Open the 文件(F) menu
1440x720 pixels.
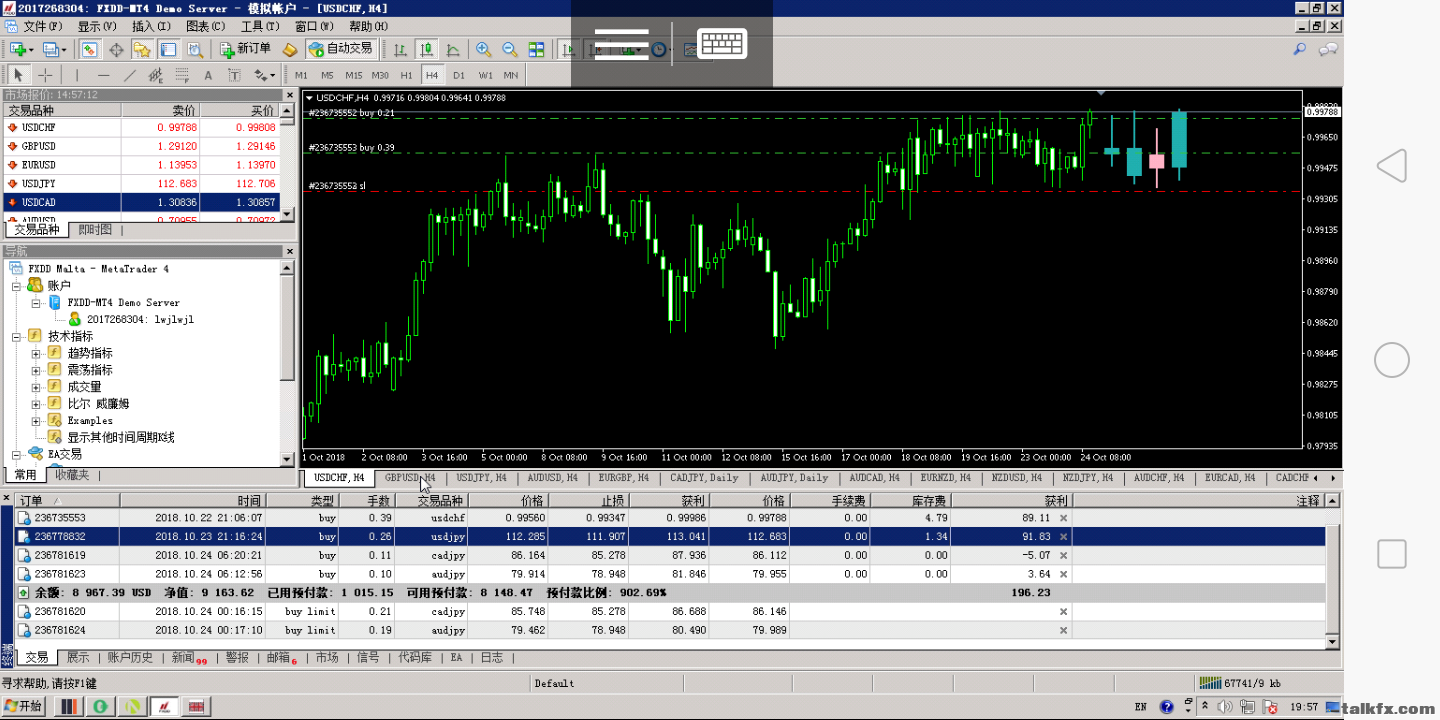pyautogui.click(x=41, y=26)
